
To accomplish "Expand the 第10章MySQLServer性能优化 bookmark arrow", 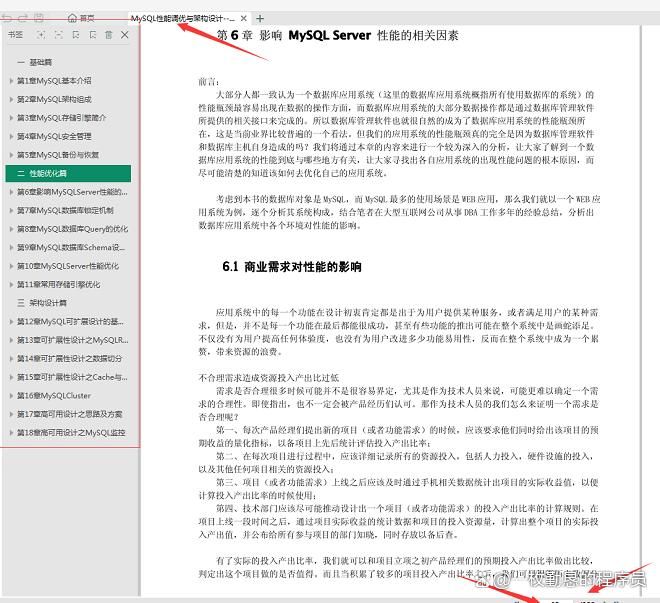I will (11, 266).
